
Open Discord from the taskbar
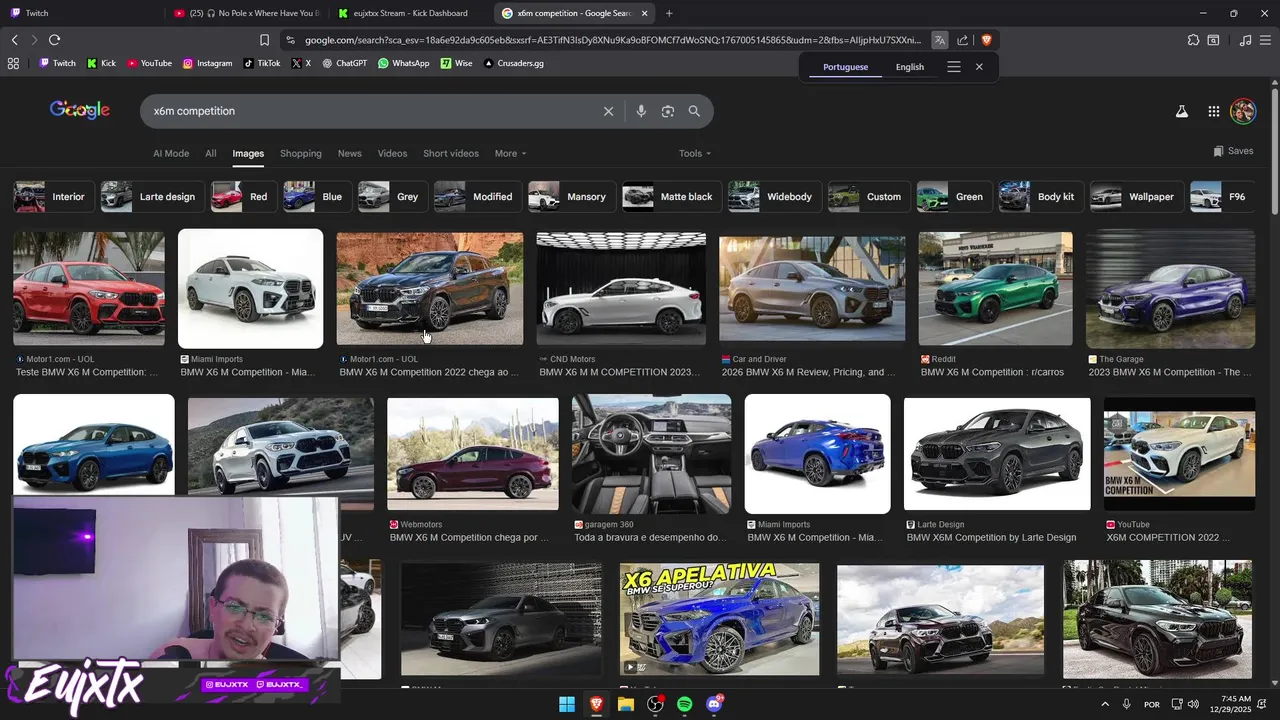coord(714,704)
